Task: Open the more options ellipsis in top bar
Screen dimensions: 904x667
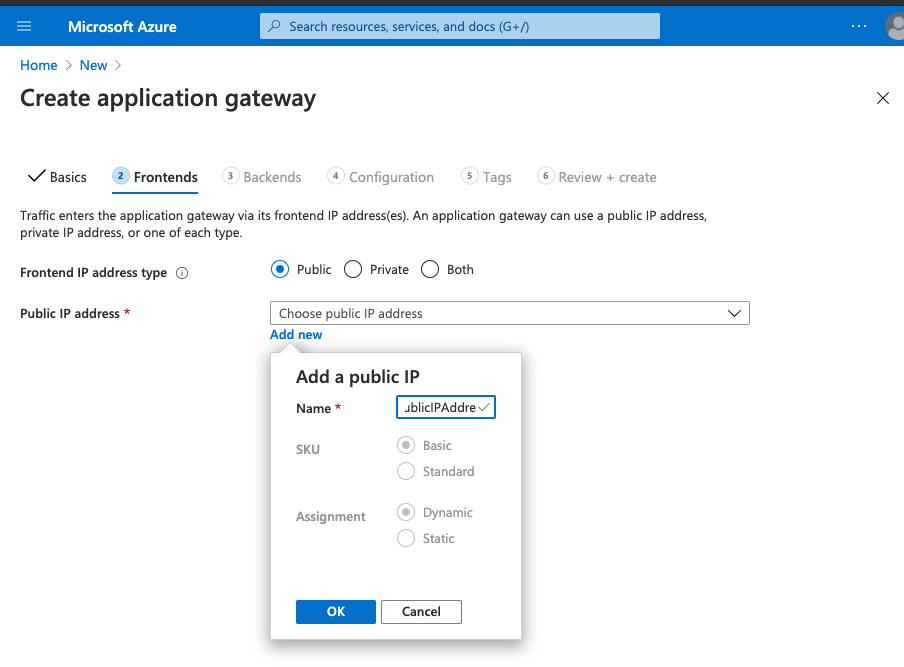Action: click(x=858, y=25)
